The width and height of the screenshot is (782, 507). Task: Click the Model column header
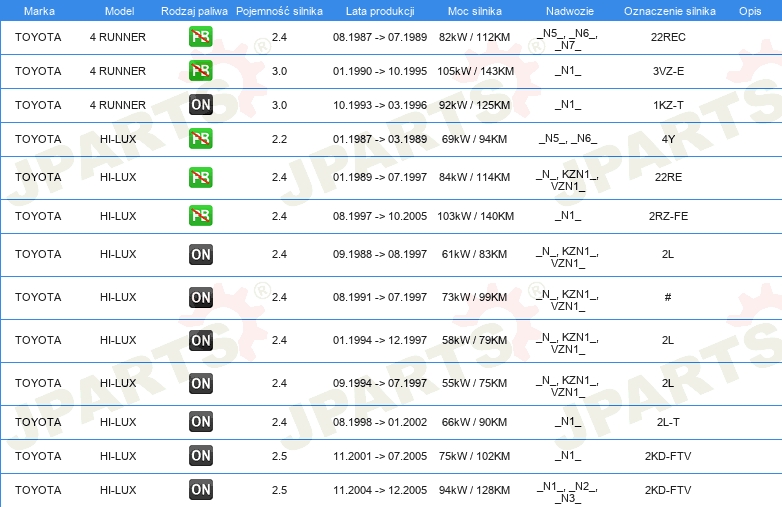119,11
